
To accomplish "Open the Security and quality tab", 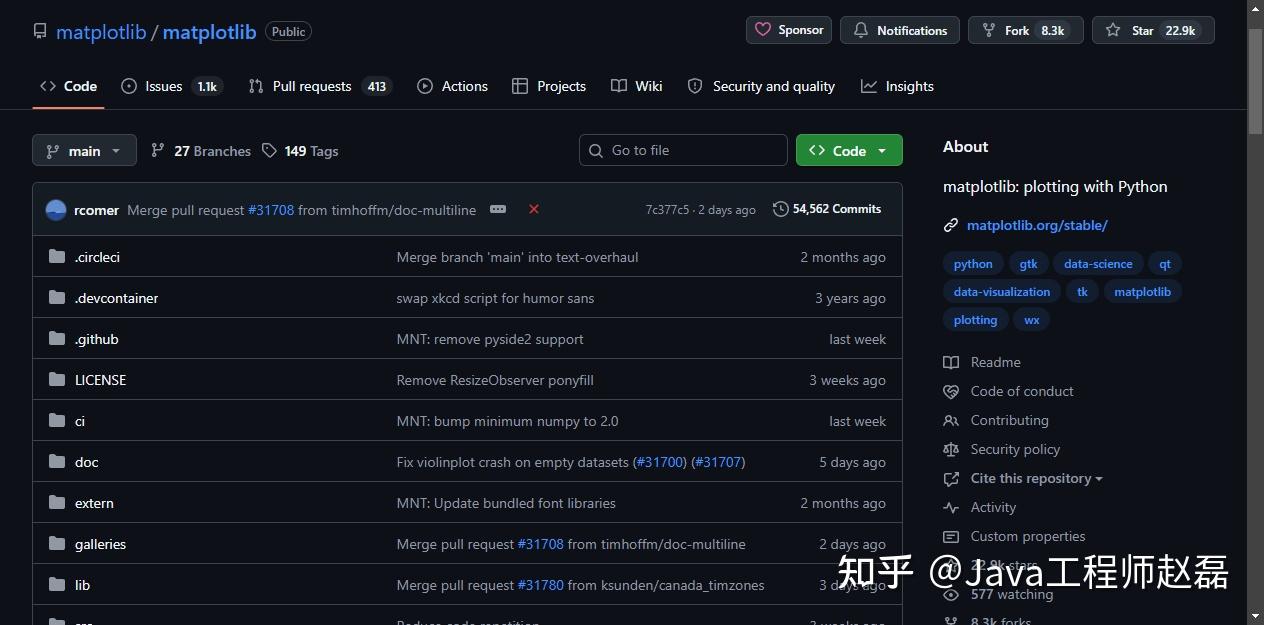I will pyautogui.click(x=762, y=86).
